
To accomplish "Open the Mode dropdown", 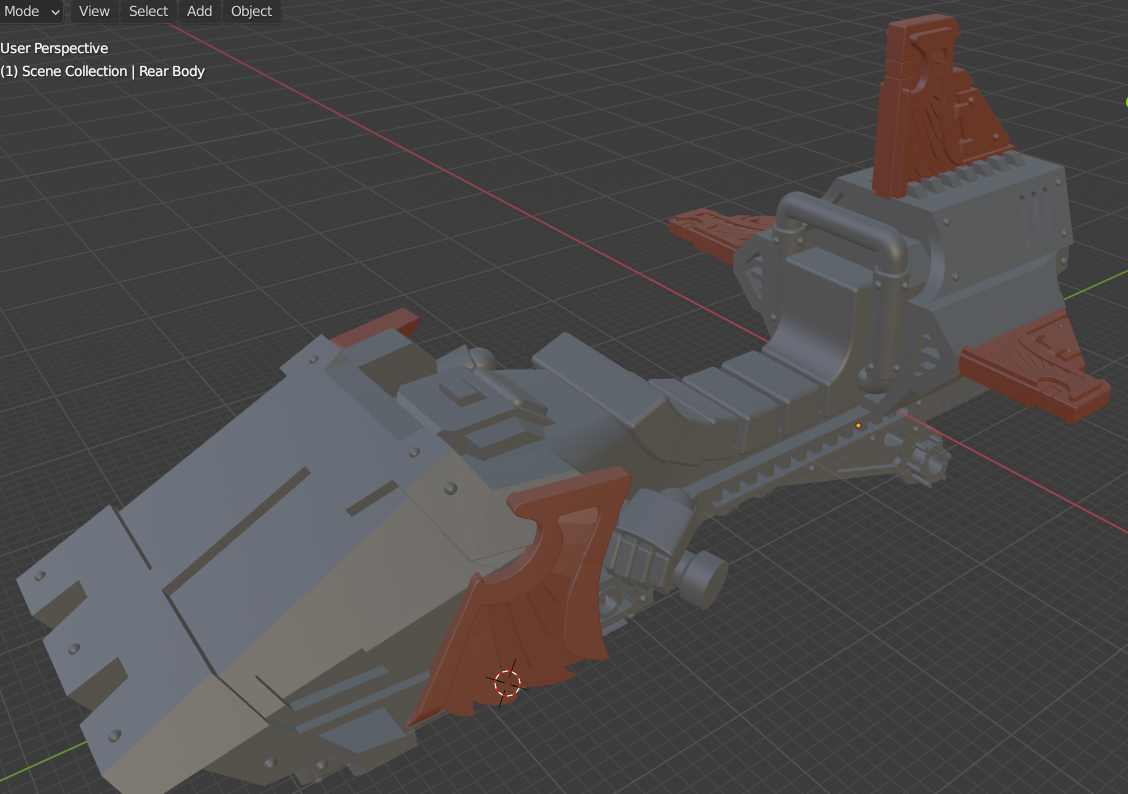I will coord(23,11).
